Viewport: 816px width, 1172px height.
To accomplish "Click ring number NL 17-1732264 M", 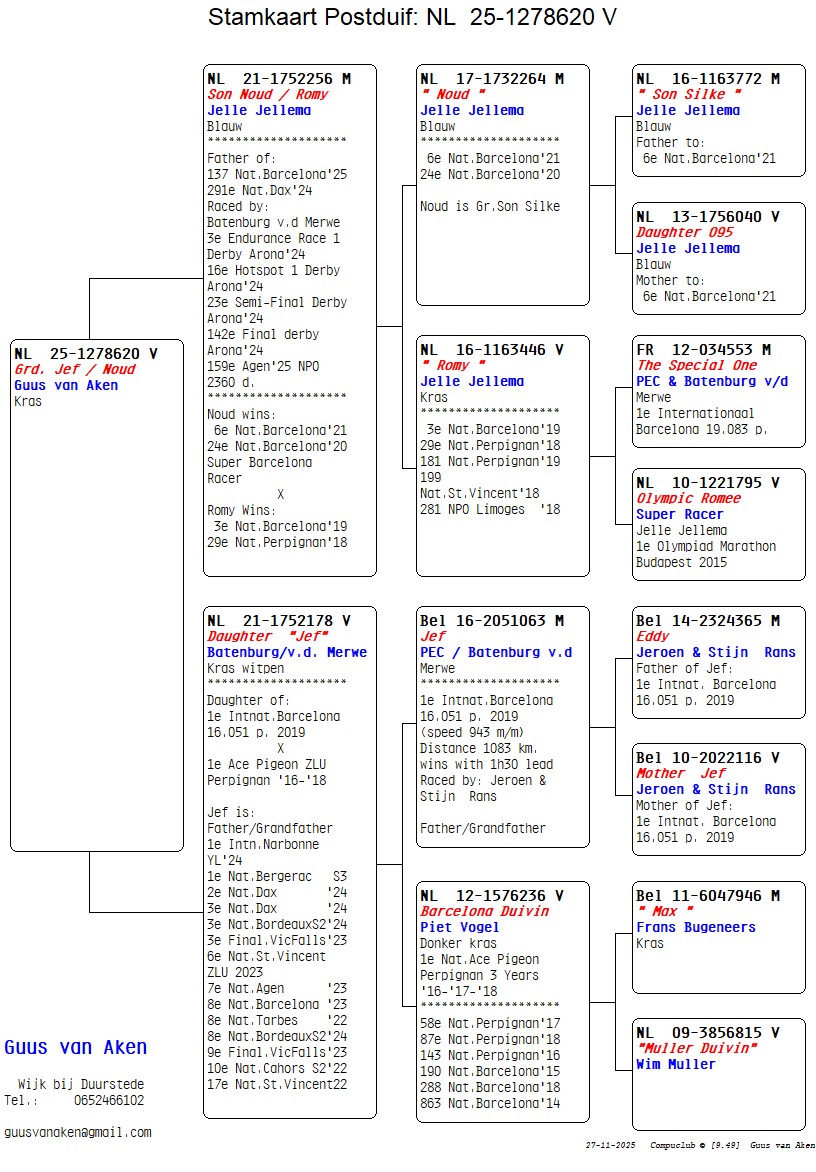I will coord(492,79).
